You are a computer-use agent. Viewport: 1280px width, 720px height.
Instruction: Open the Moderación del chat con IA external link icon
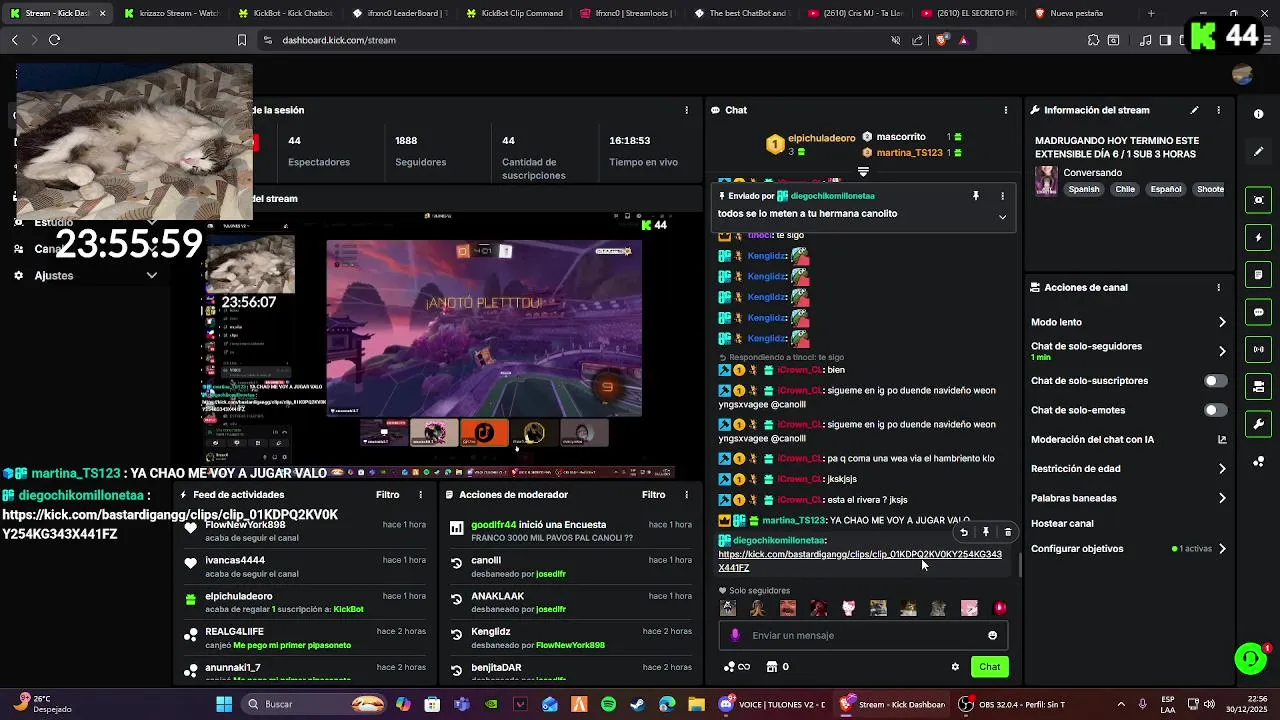click(1222, 439)
